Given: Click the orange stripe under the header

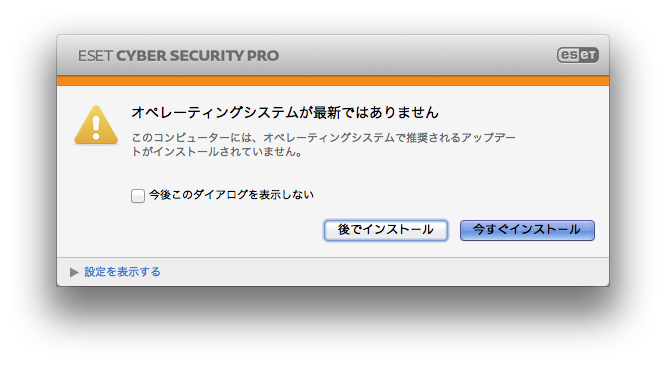Looking at the screenshot, I should pos(333,81).
